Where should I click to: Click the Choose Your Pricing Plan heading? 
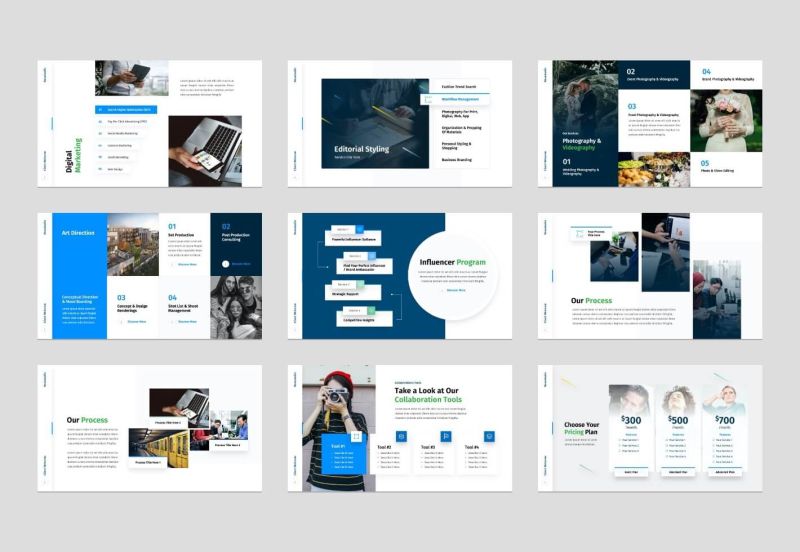(x=581, y=428)
